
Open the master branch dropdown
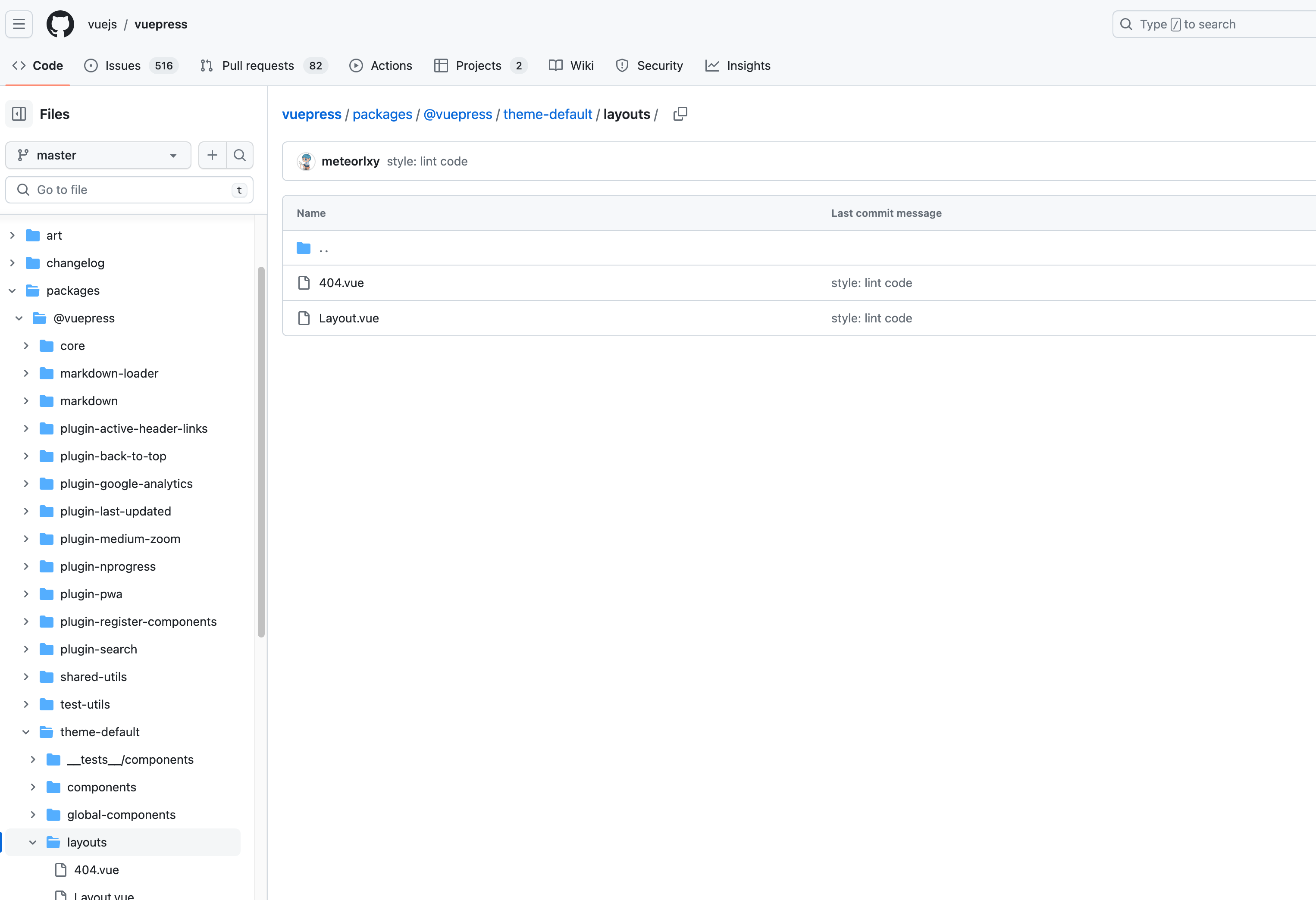(x=99, y=155)
